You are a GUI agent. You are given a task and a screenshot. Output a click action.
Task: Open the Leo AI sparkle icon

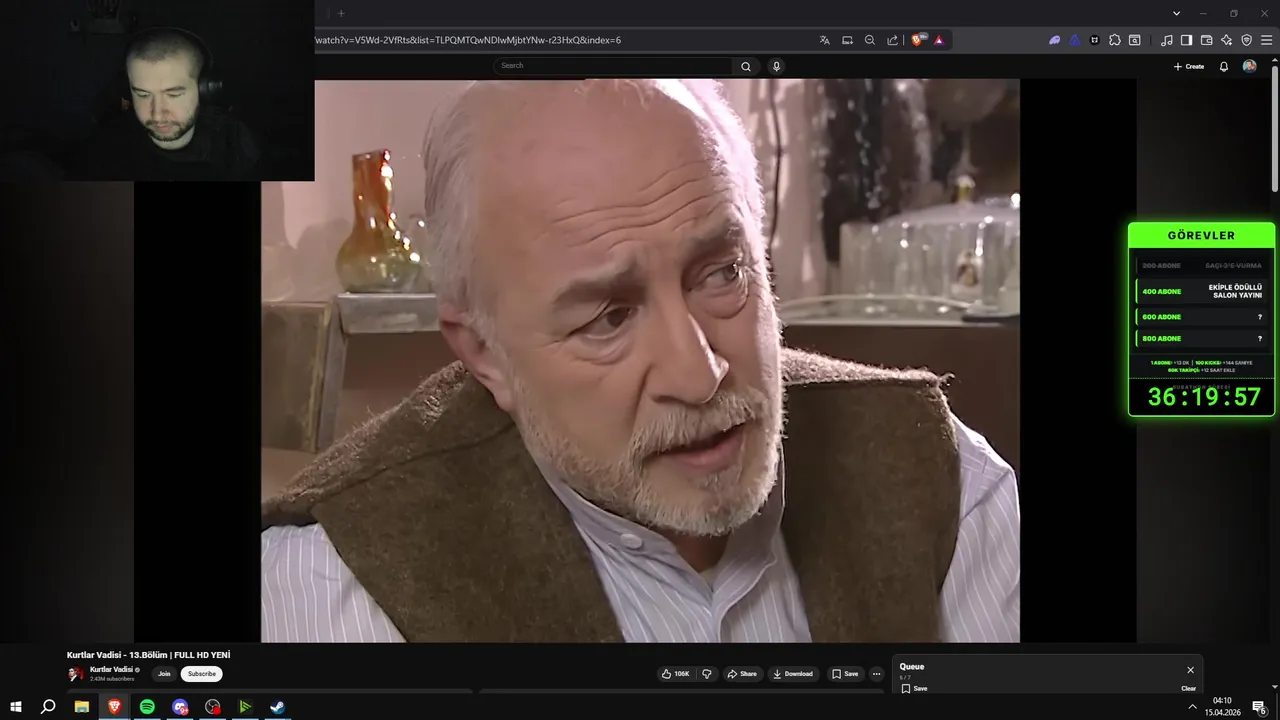coord(1226,40)
